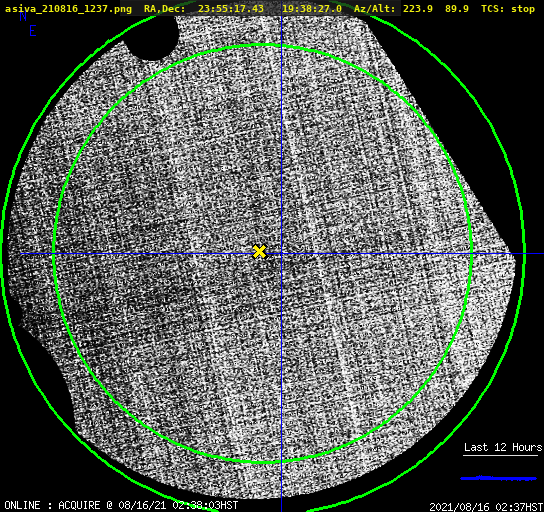The image size is (544, 512).
Task: Click the RA,Dec label in header
Action: [165, 9]
